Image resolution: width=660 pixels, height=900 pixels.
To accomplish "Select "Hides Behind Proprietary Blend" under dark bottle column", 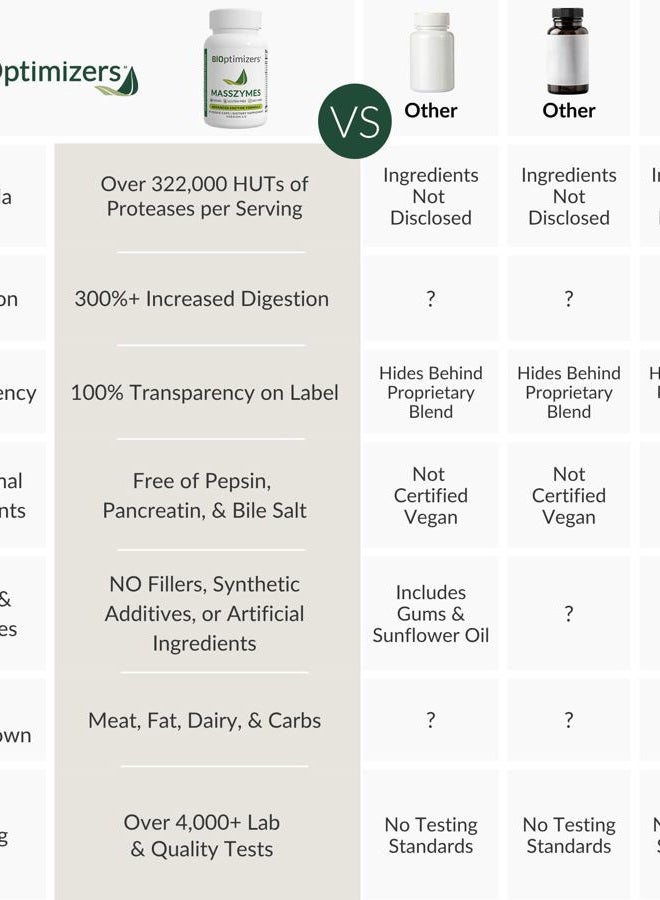I will 569,392.
